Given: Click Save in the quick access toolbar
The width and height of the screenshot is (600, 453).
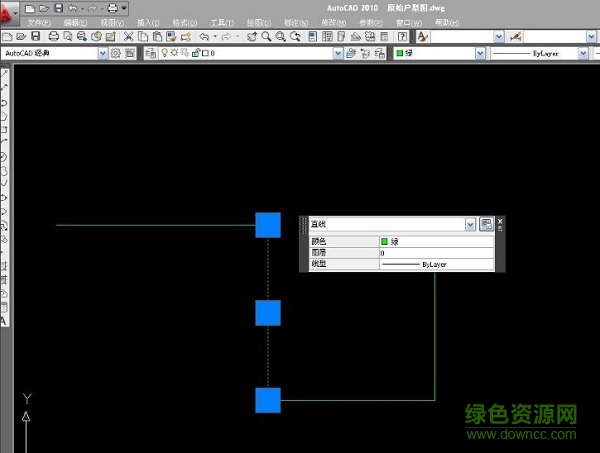Looking at the screenshot, I should pos(59,8).
